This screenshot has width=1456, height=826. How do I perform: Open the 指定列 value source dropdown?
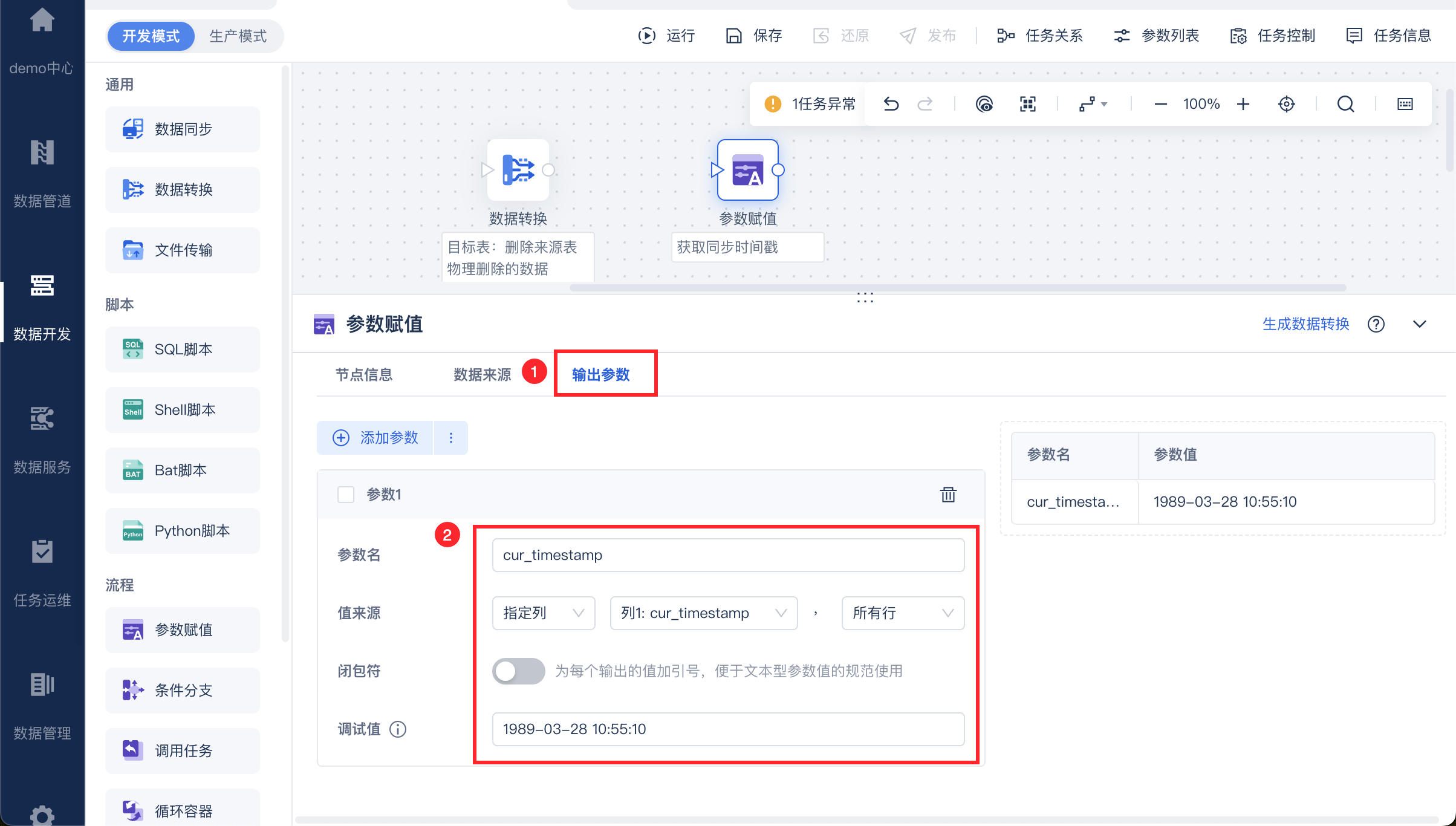coord(543,613)
